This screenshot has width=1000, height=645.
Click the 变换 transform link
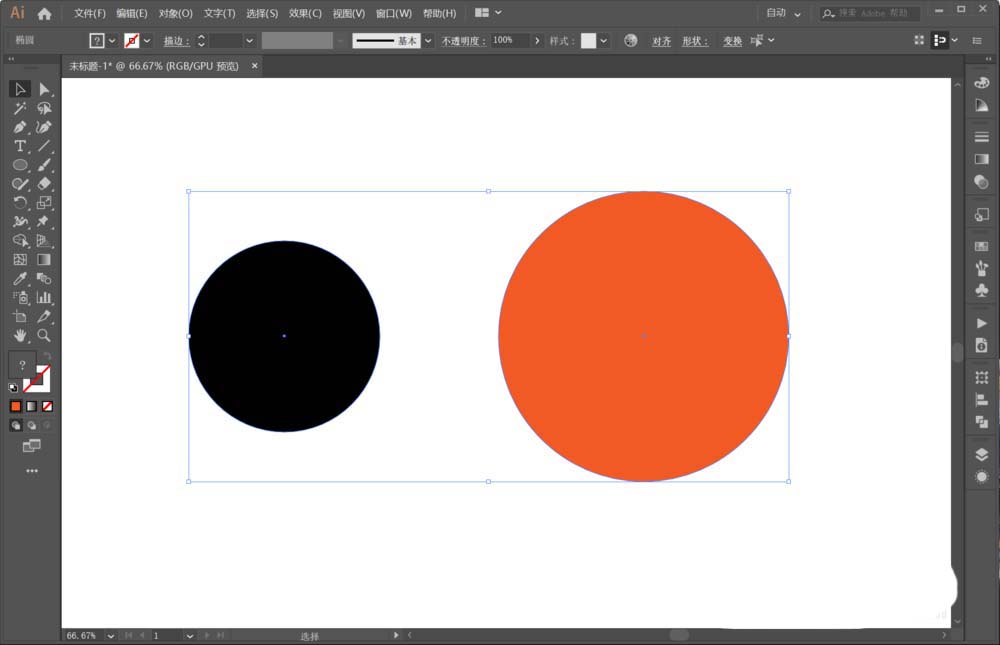pyautogui.click(x=732, y=41)
